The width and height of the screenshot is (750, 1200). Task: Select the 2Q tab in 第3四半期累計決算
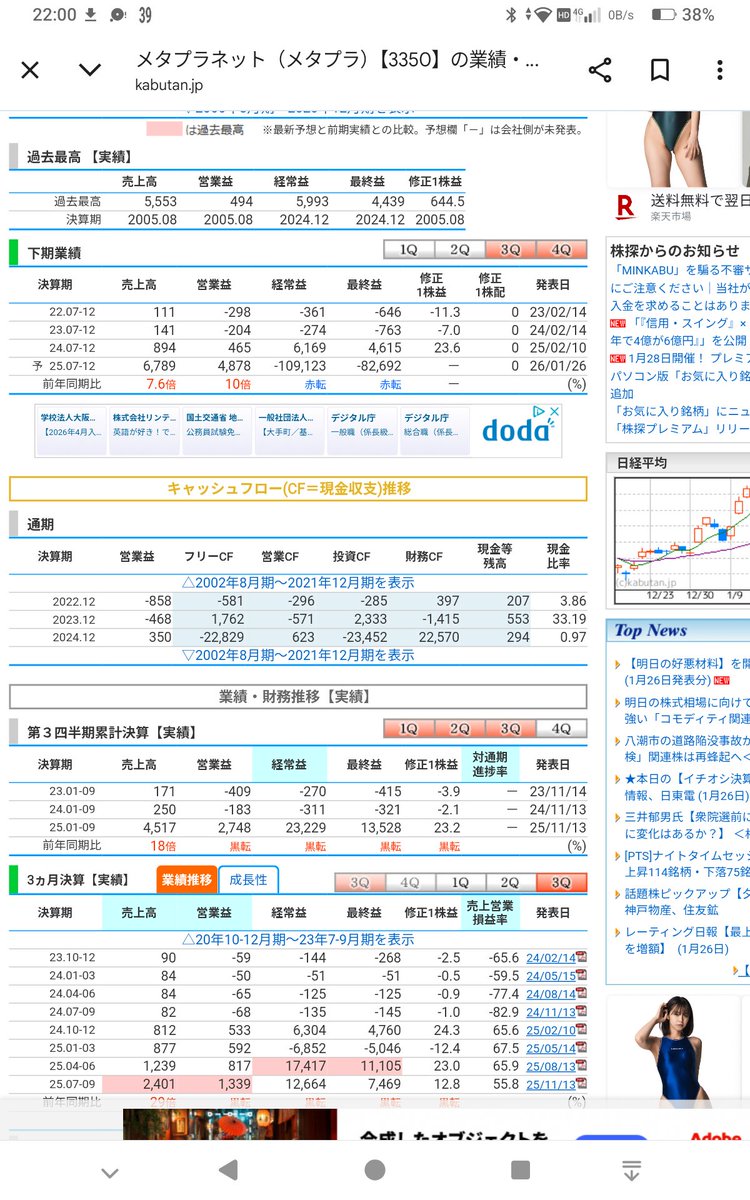(459, 729)
